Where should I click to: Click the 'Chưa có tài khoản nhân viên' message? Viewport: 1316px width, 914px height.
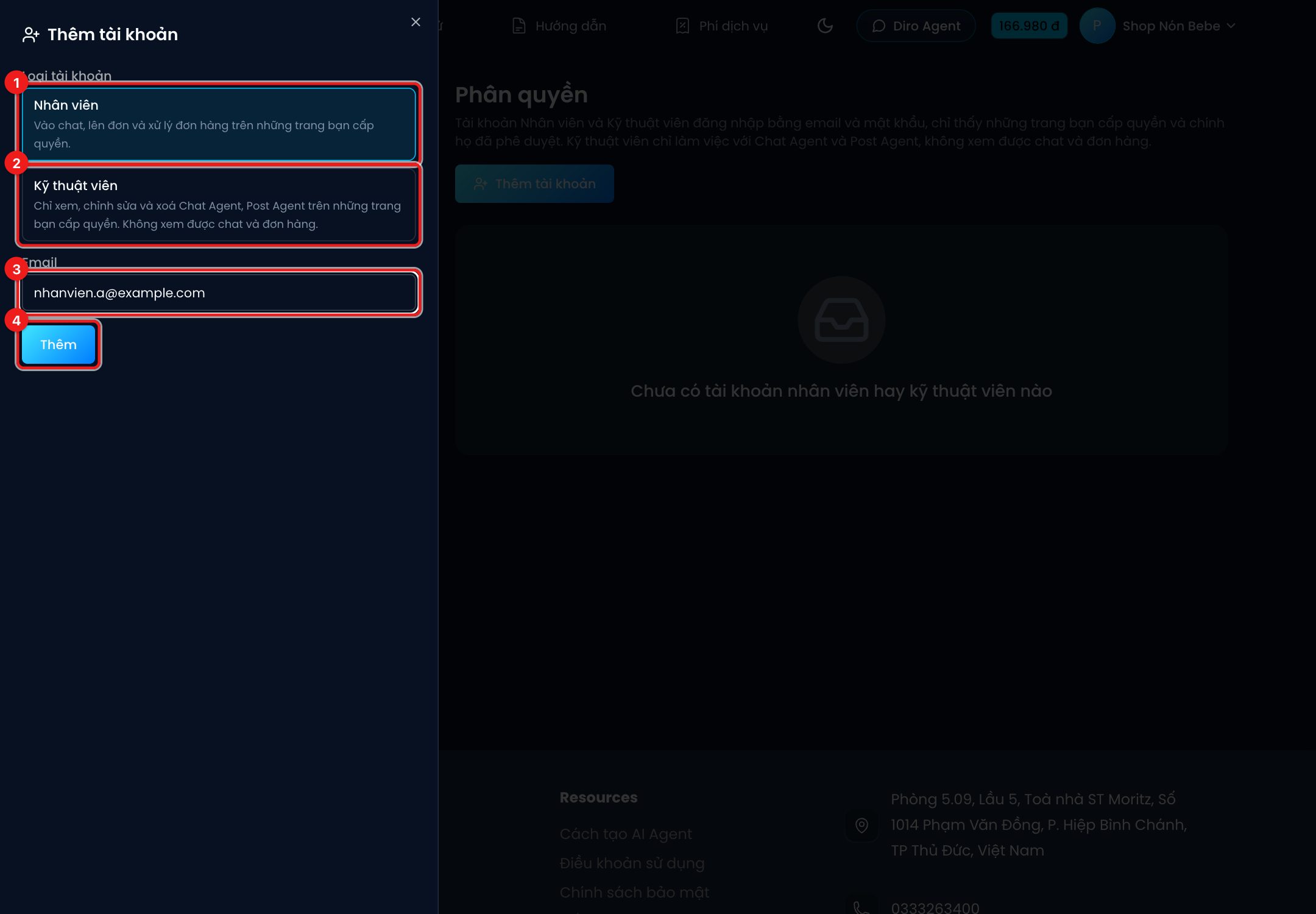click(841, 391)
